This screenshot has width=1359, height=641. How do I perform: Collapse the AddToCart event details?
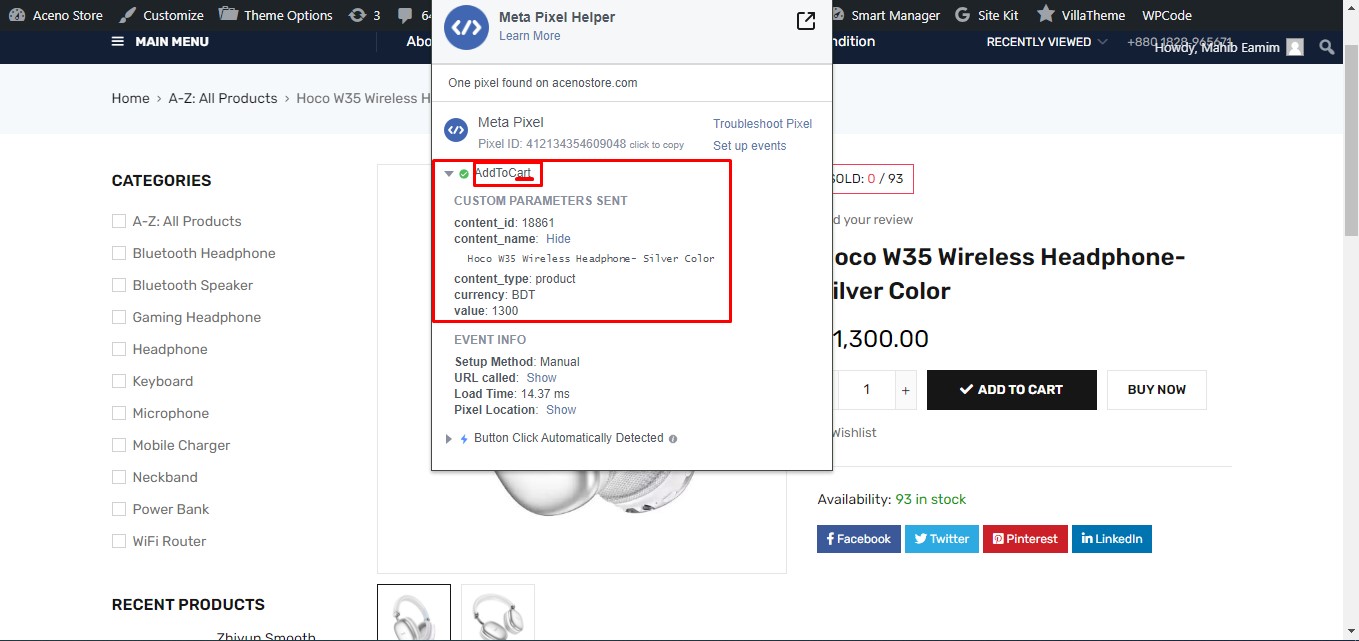(x=449, y=174)
